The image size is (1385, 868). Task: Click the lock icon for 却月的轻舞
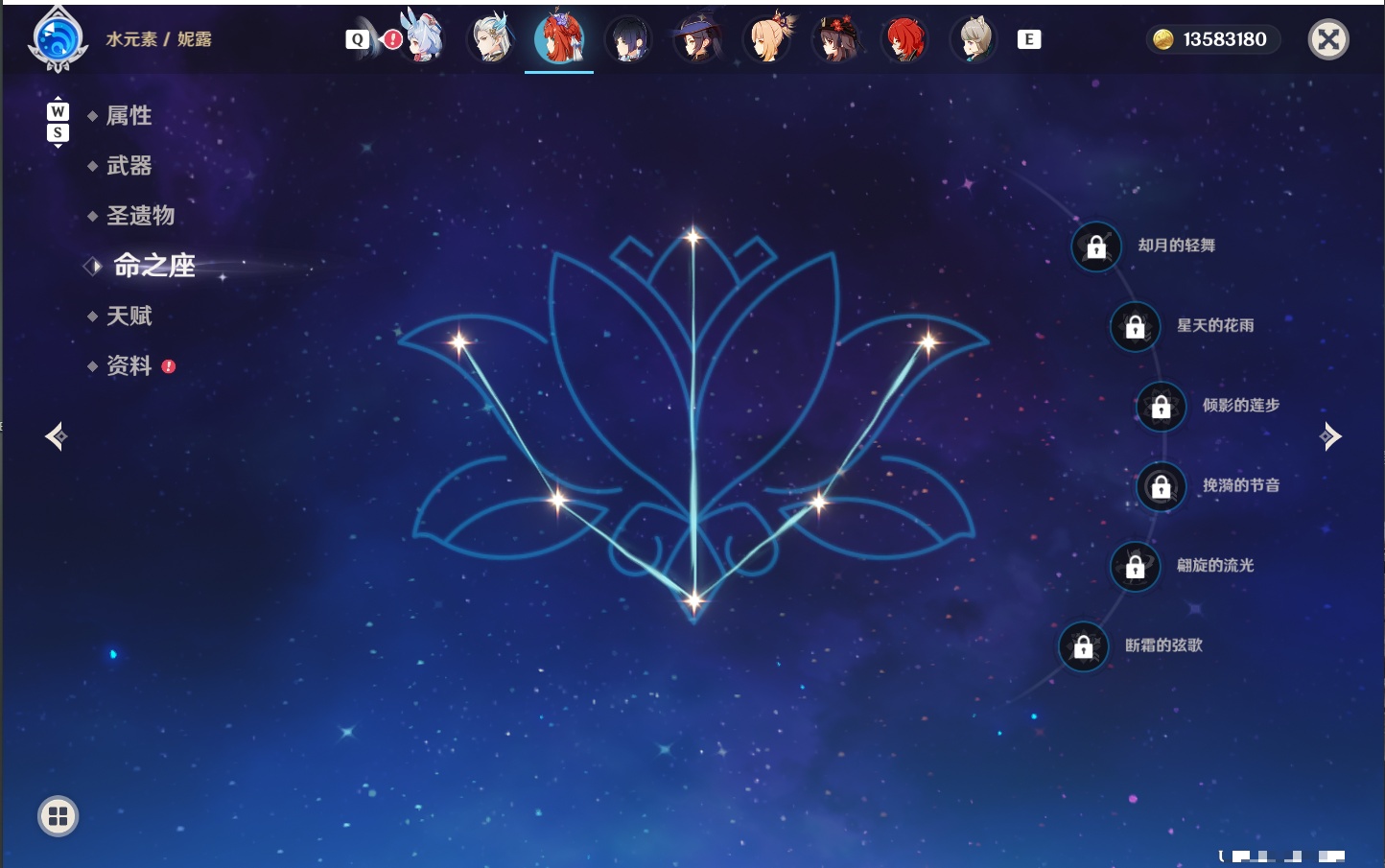[x=1096, y=246]
